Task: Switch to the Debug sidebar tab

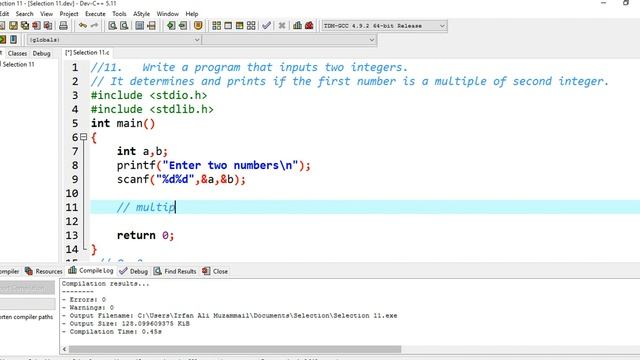Action: 41,53
